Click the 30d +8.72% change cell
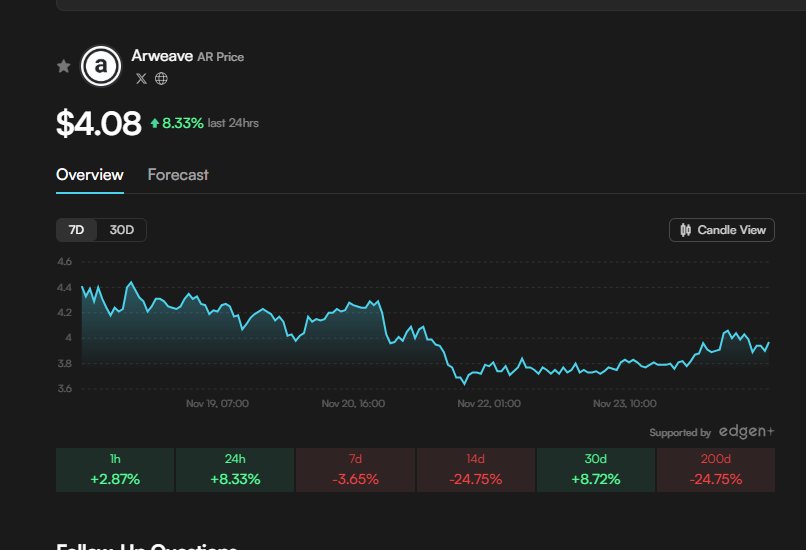The width and height of the screenshot is (806, 550). point(595,470)
